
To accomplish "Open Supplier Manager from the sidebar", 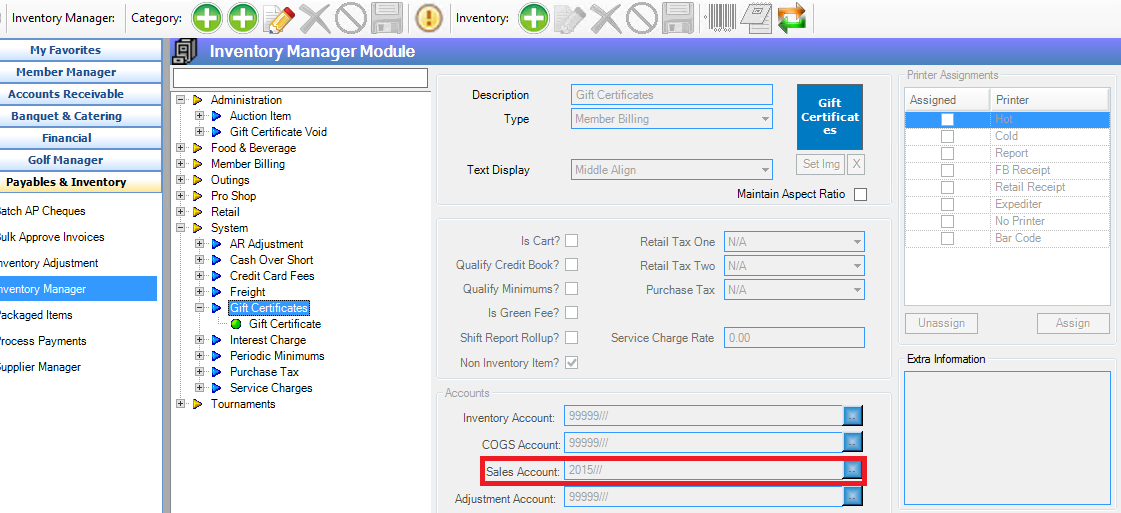I will [40, 367].
